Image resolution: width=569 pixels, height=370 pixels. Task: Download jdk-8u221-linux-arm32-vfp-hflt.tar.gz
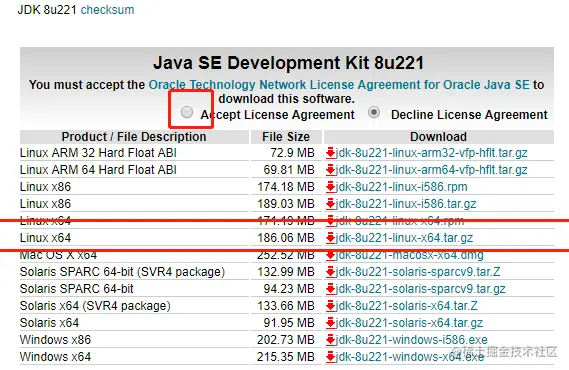[x=431, y=153]
